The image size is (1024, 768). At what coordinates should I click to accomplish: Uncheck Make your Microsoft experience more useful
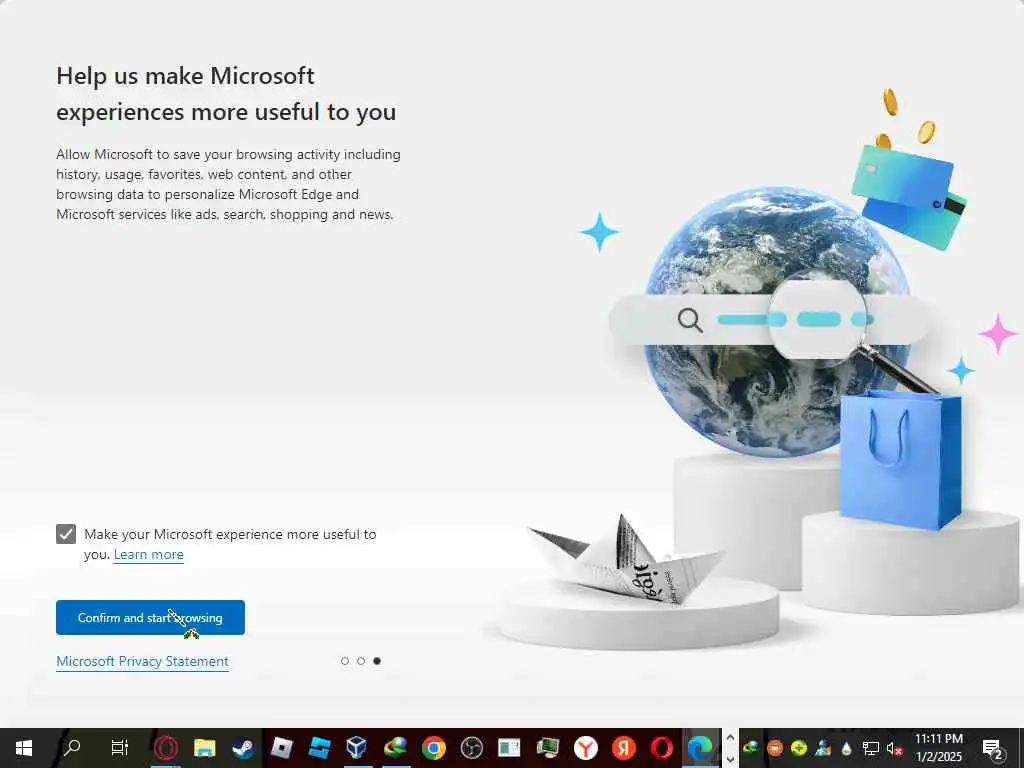(x=66, y=534)
